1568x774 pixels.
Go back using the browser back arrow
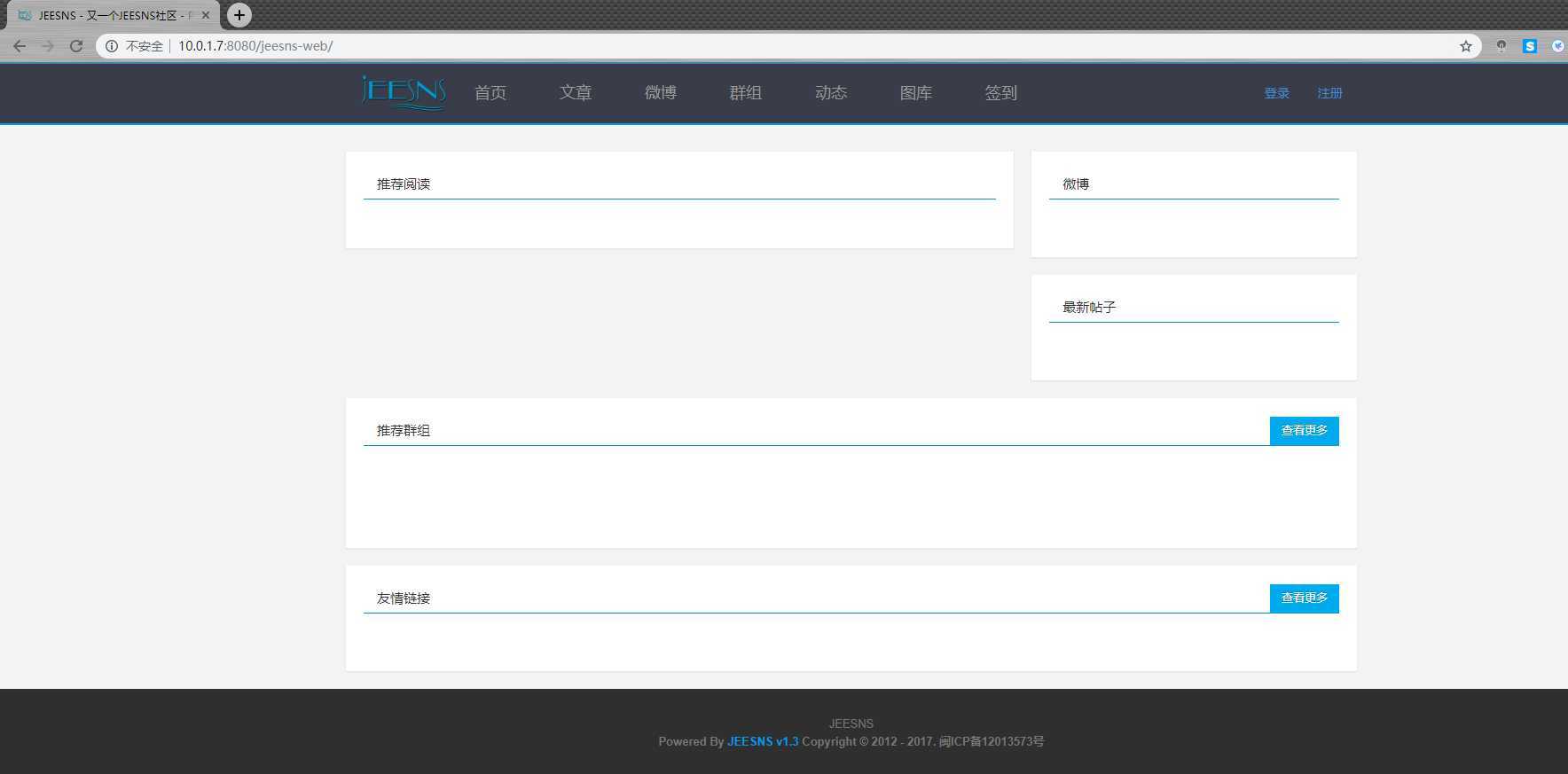[x=20, y=46]
